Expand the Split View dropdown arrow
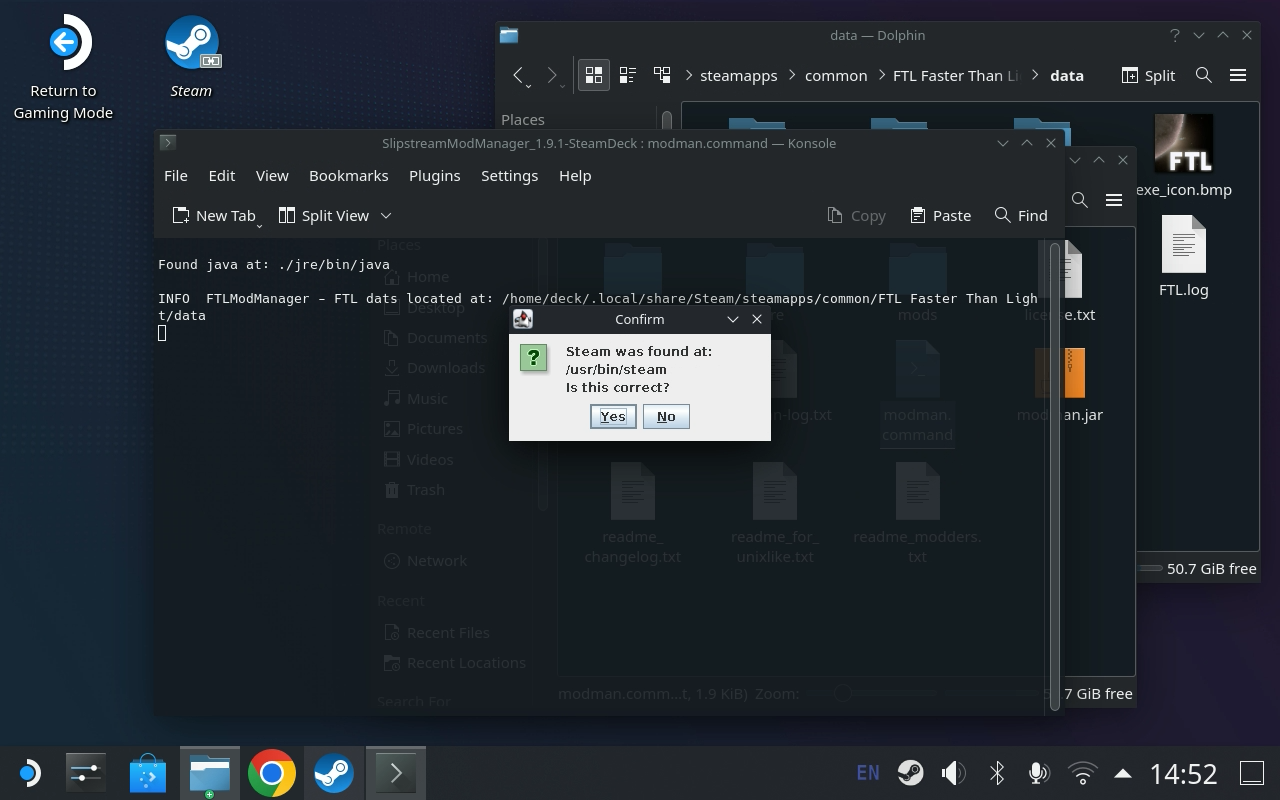Image resolution: width=1280 pixels, height=800 pixels. click(x=386, y=215)
